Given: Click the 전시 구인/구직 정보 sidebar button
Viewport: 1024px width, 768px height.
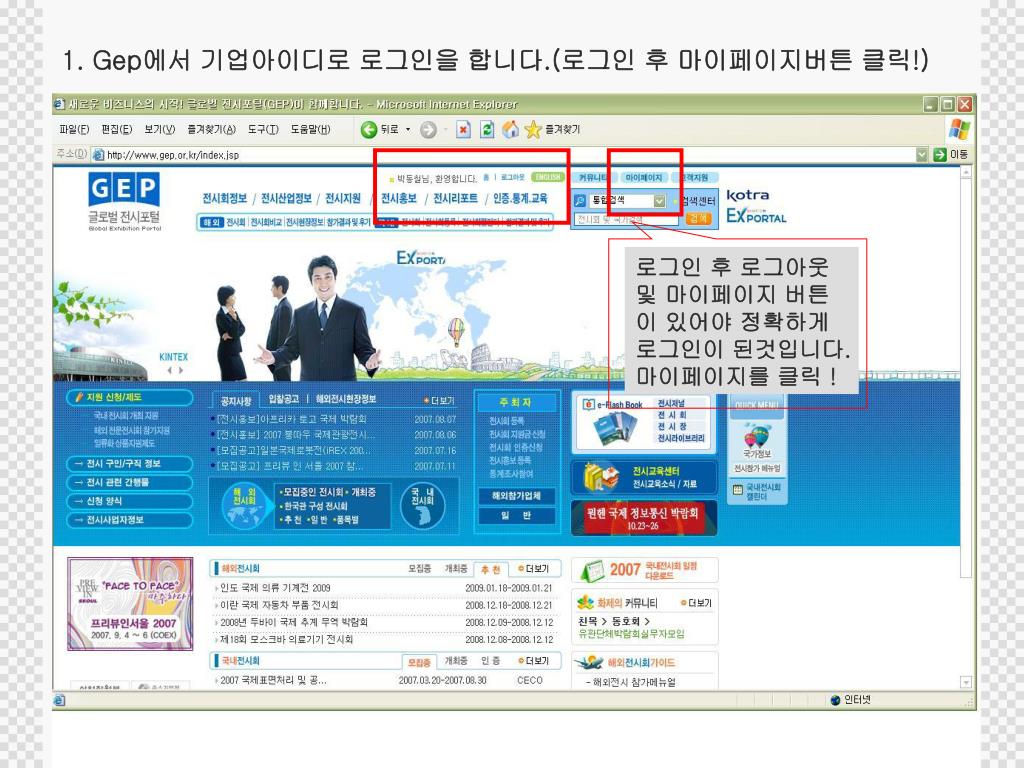Looking at the screenshot, I should coord(130,464).
